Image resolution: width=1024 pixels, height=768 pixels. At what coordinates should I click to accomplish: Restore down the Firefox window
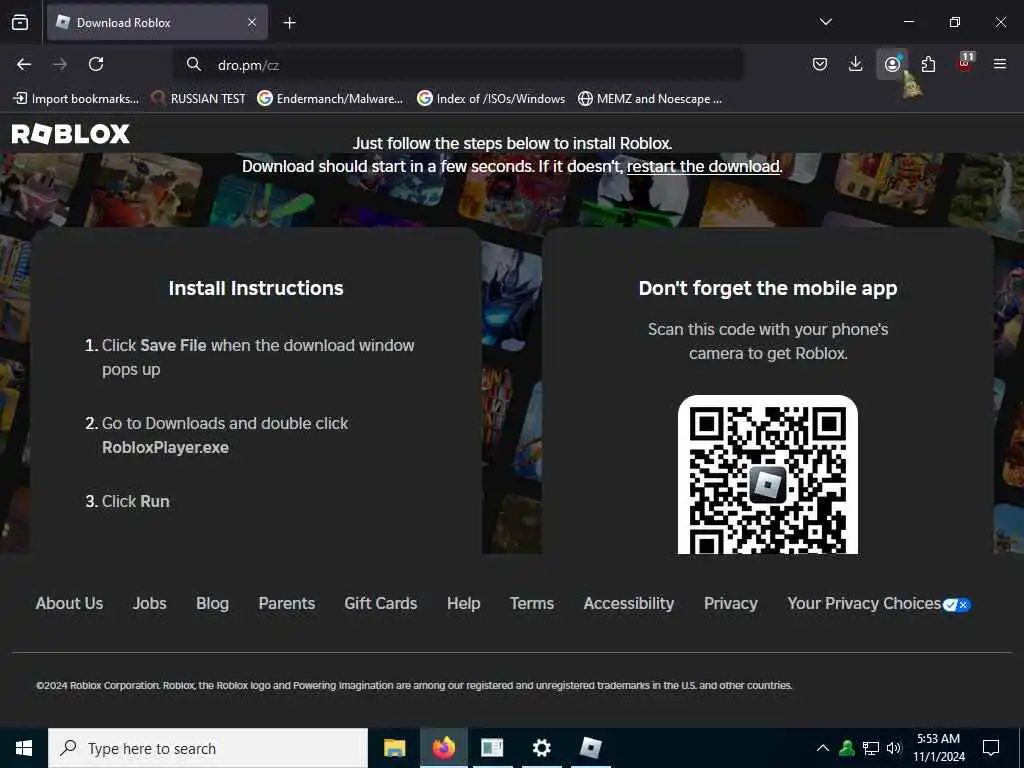955,22
